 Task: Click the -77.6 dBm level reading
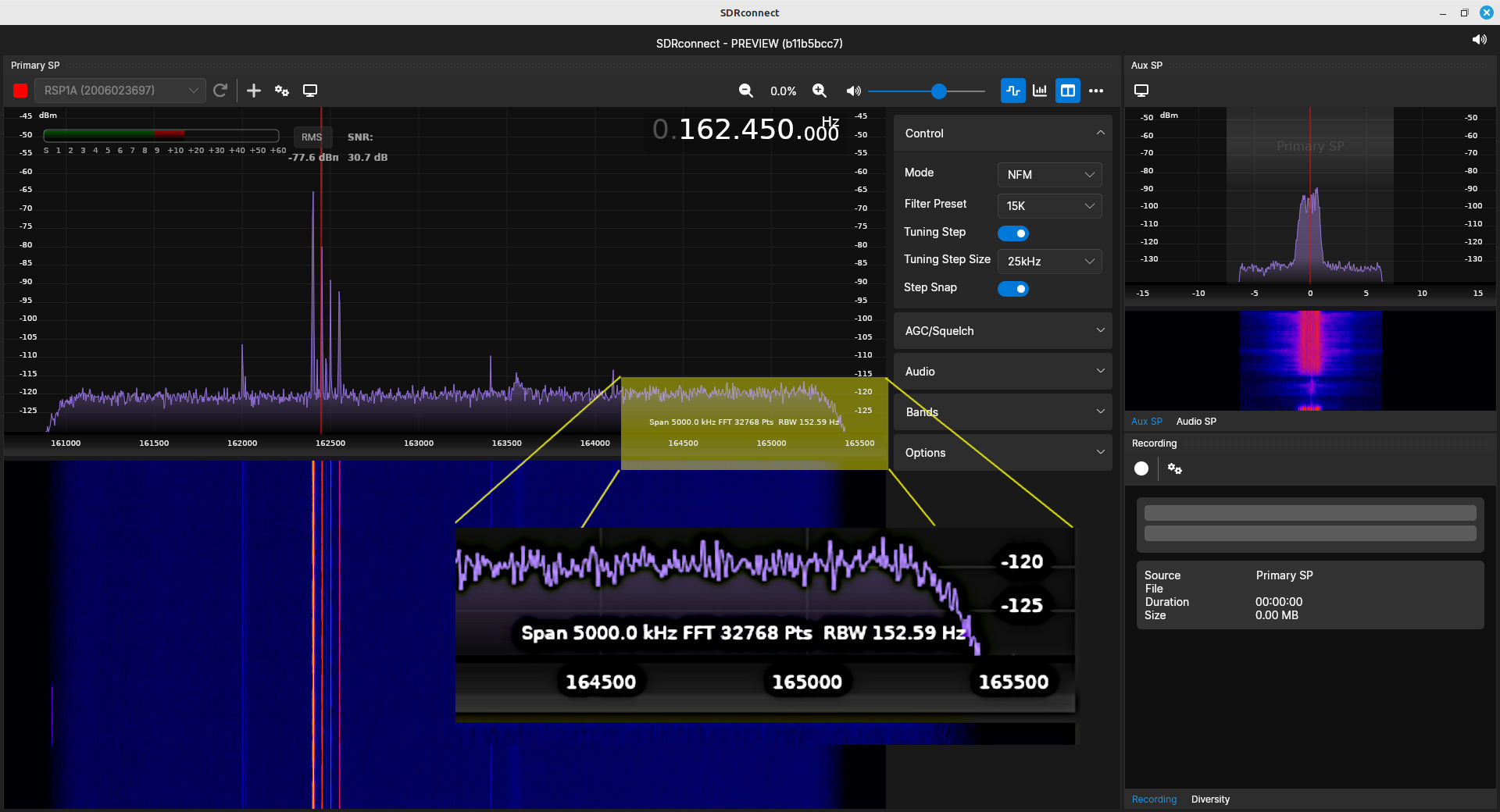[x=313, y=158]
